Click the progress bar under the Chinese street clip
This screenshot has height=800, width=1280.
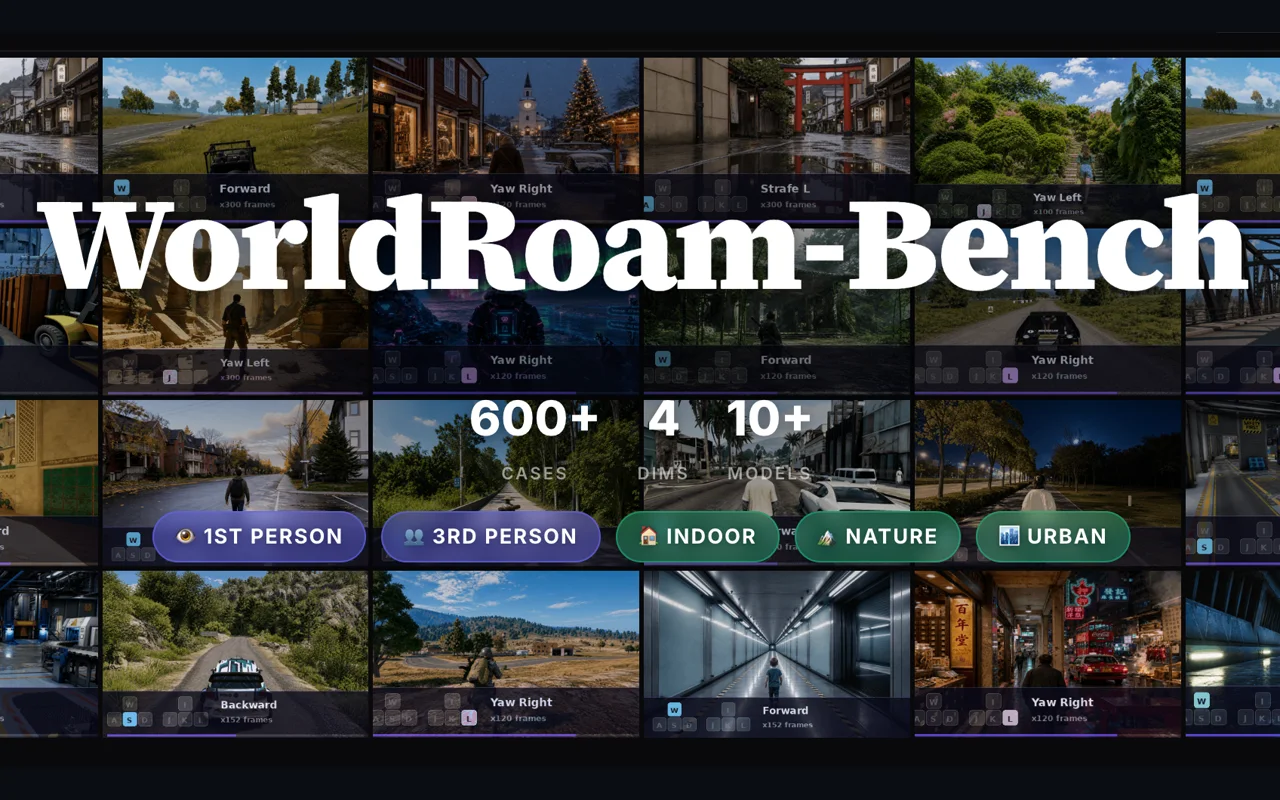point(1048,735)
